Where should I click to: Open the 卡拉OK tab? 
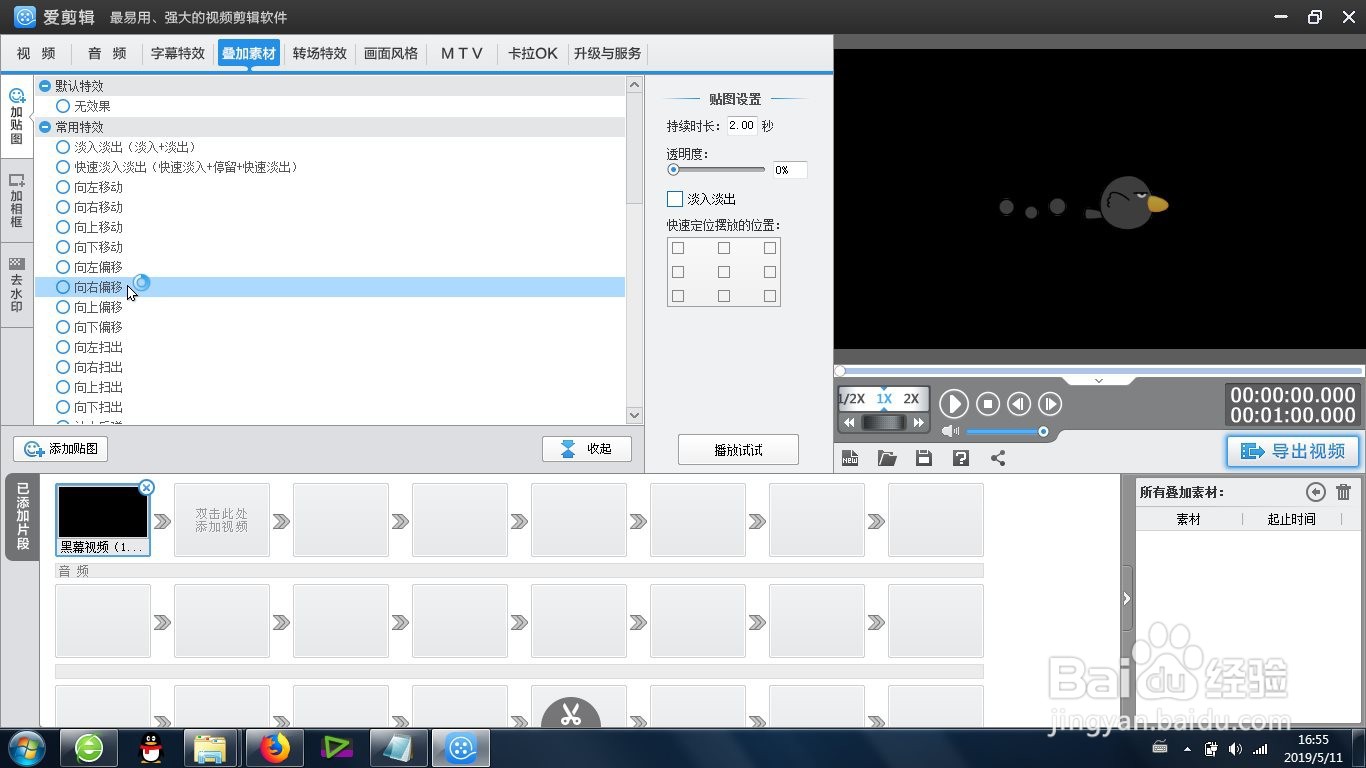[x=533, y=54]
